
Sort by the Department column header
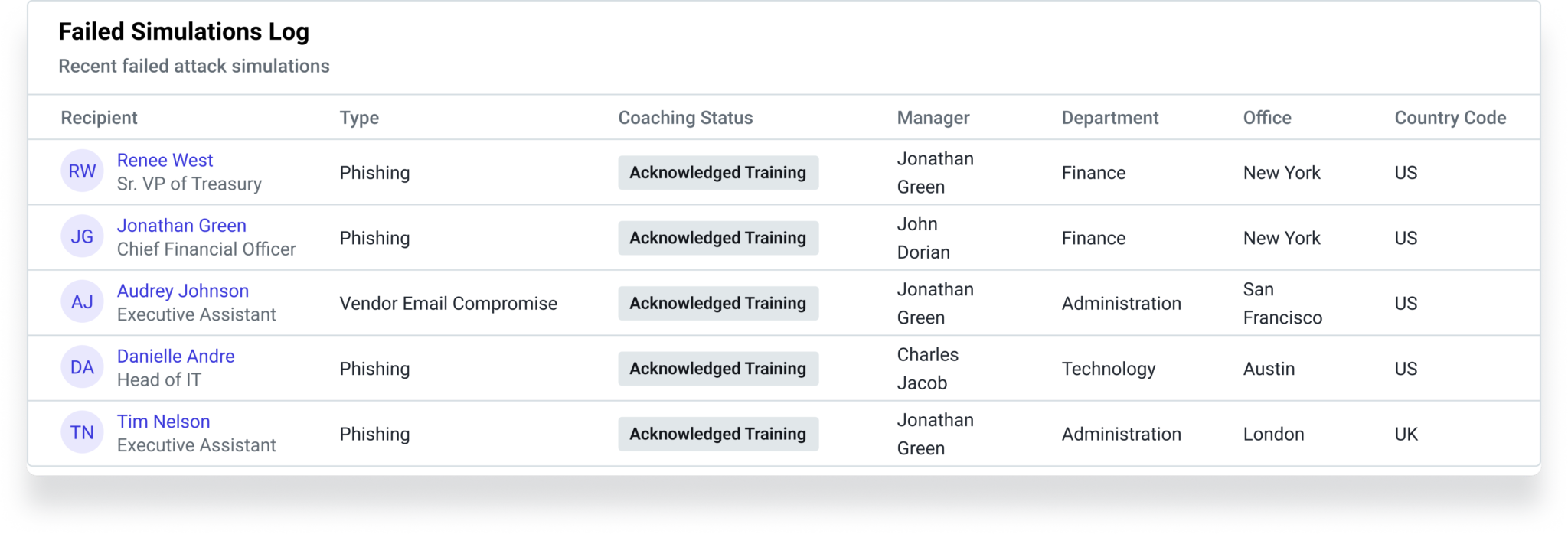point(1109,118)
